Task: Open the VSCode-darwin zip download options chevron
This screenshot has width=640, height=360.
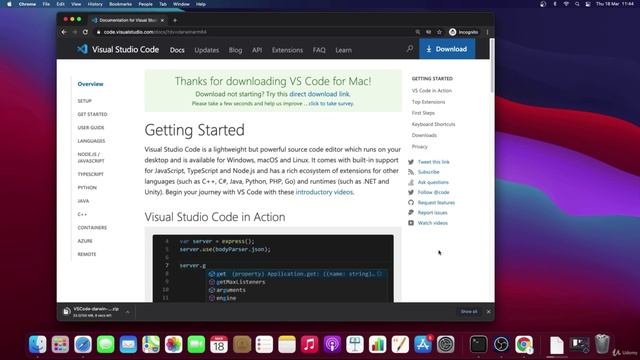Action: coord(127,312)
